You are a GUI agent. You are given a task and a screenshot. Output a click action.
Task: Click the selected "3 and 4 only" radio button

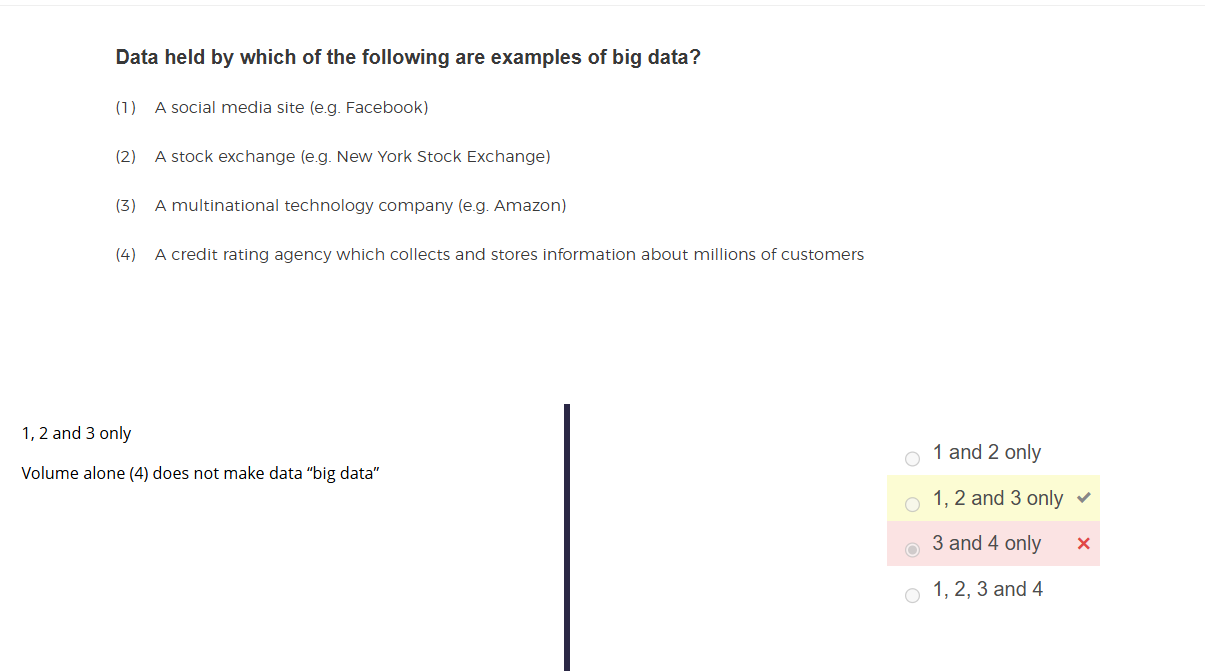point(912,550)
